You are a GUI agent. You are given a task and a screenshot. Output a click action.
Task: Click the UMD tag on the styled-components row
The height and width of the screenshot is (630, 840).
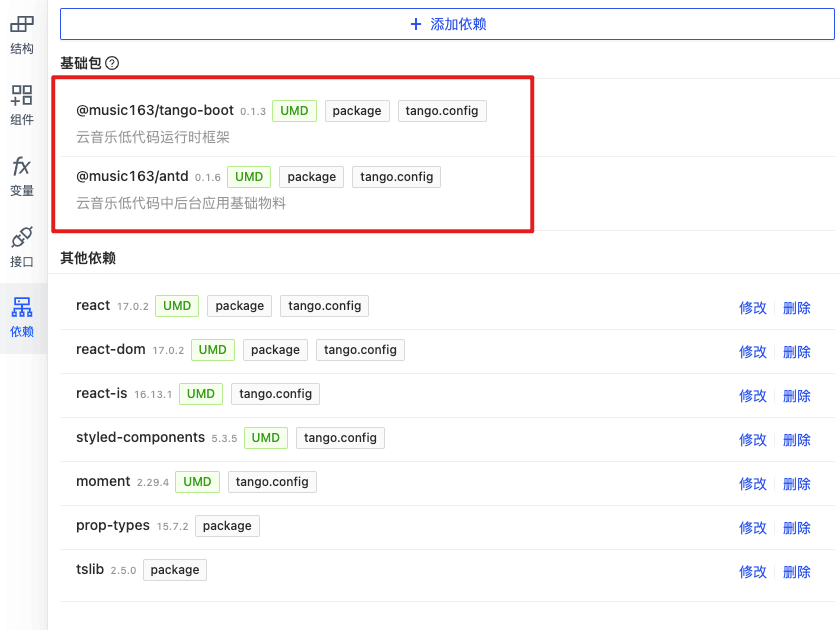click(266, 438)
